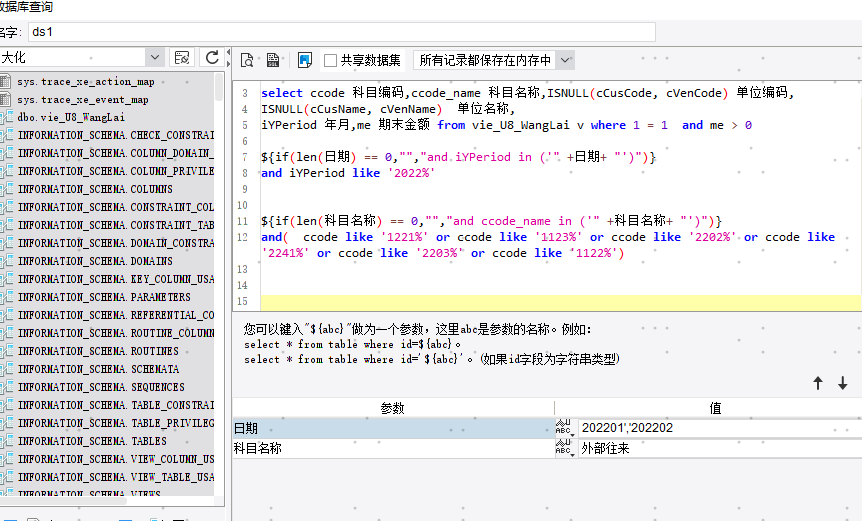Viewport: 862px width, 521px height.
Task: Click SQL line with ccode like '1221%'
Action: pos(548,237)
